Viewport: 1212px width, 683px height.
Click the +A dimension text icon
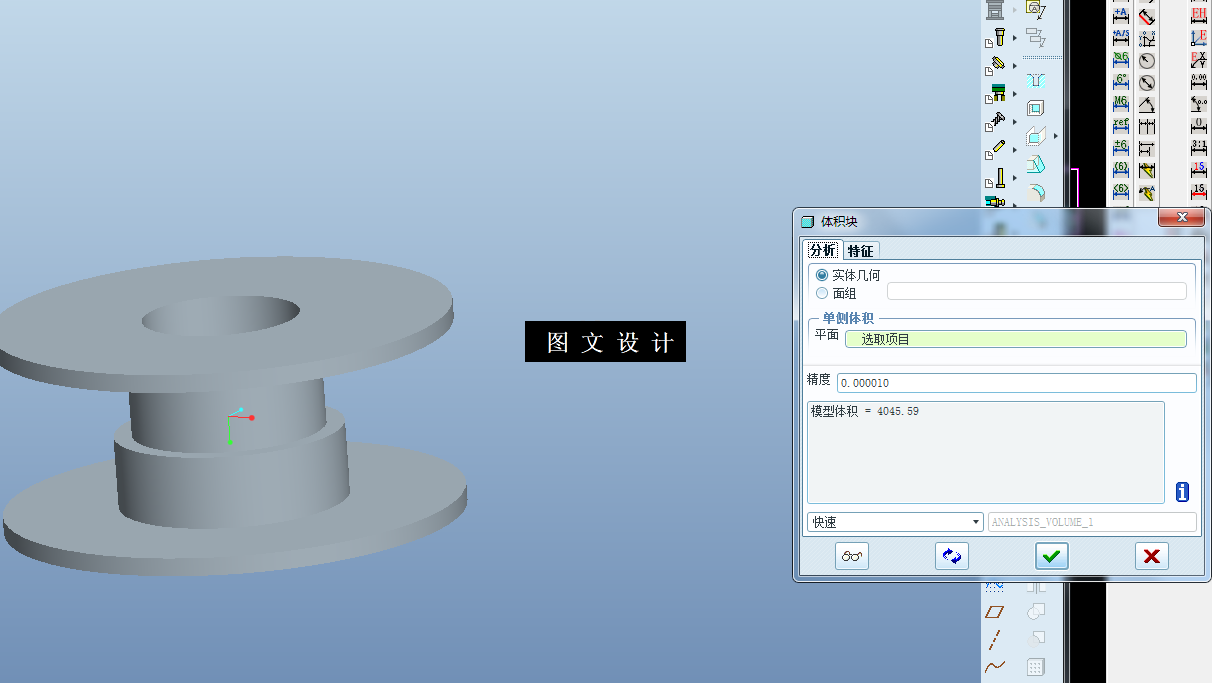[1121, 15]
